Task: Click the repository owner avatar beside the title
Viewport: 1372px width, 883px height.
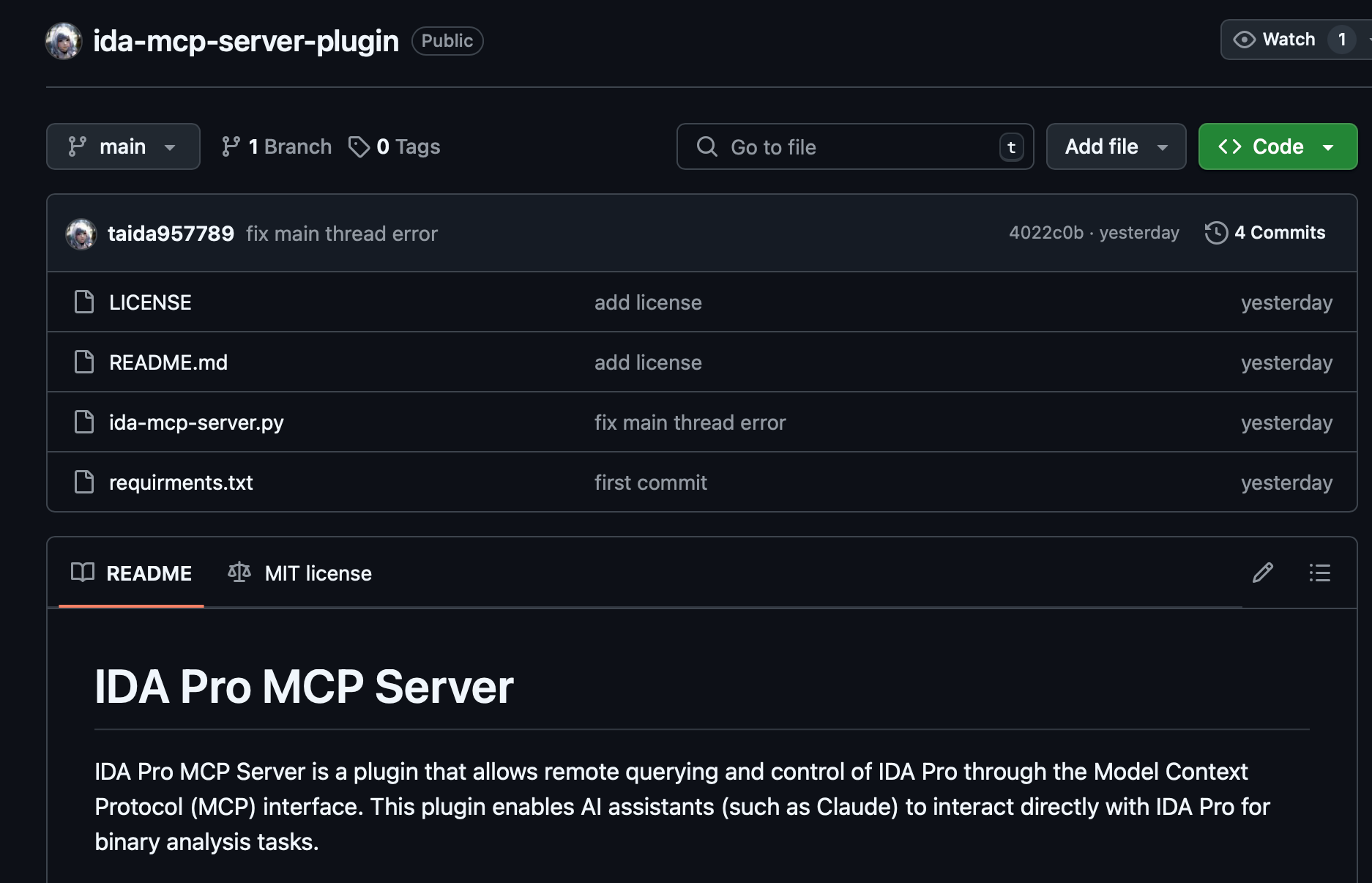Action: coord(64,41)
